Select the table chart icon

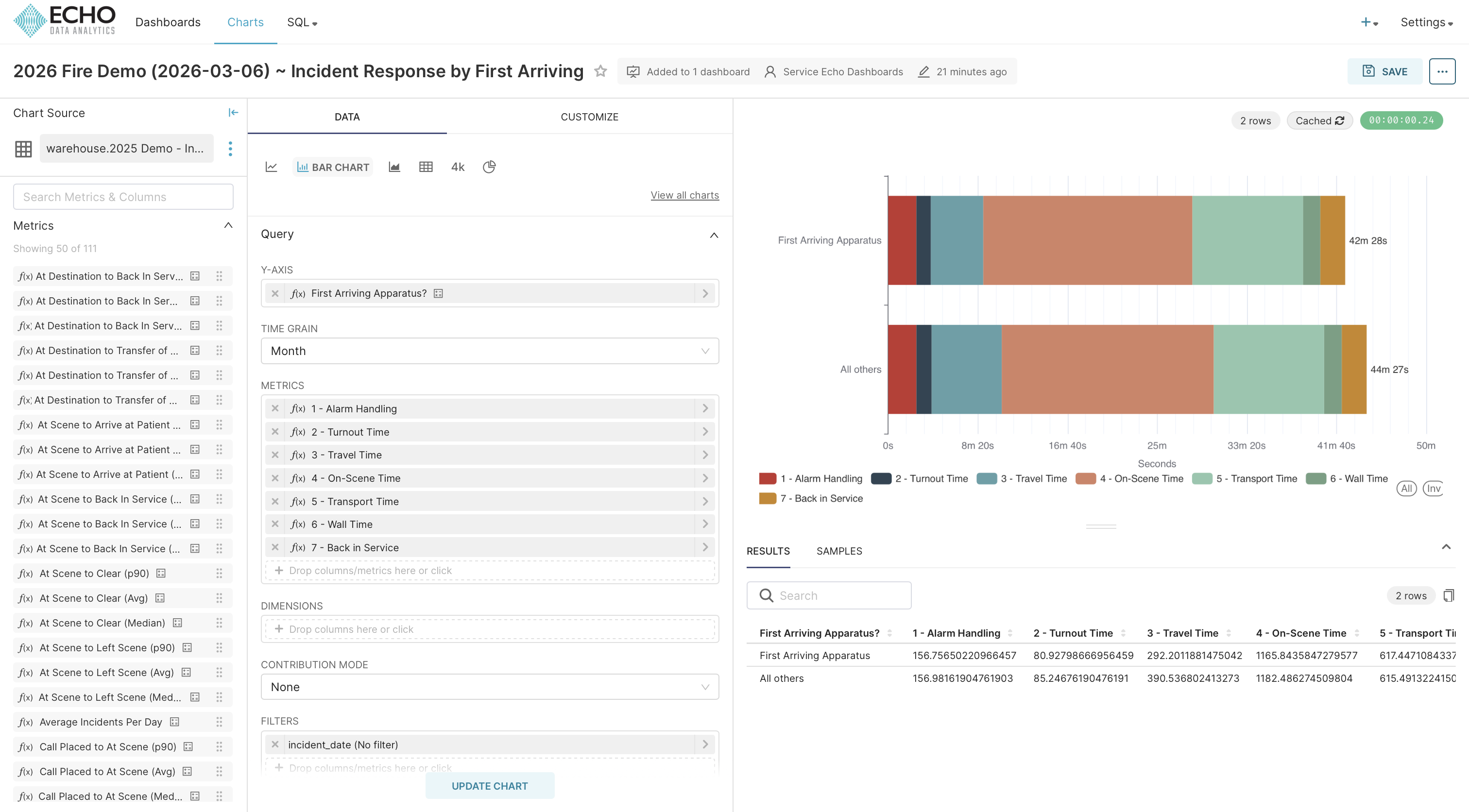click(x=426, y=167)
